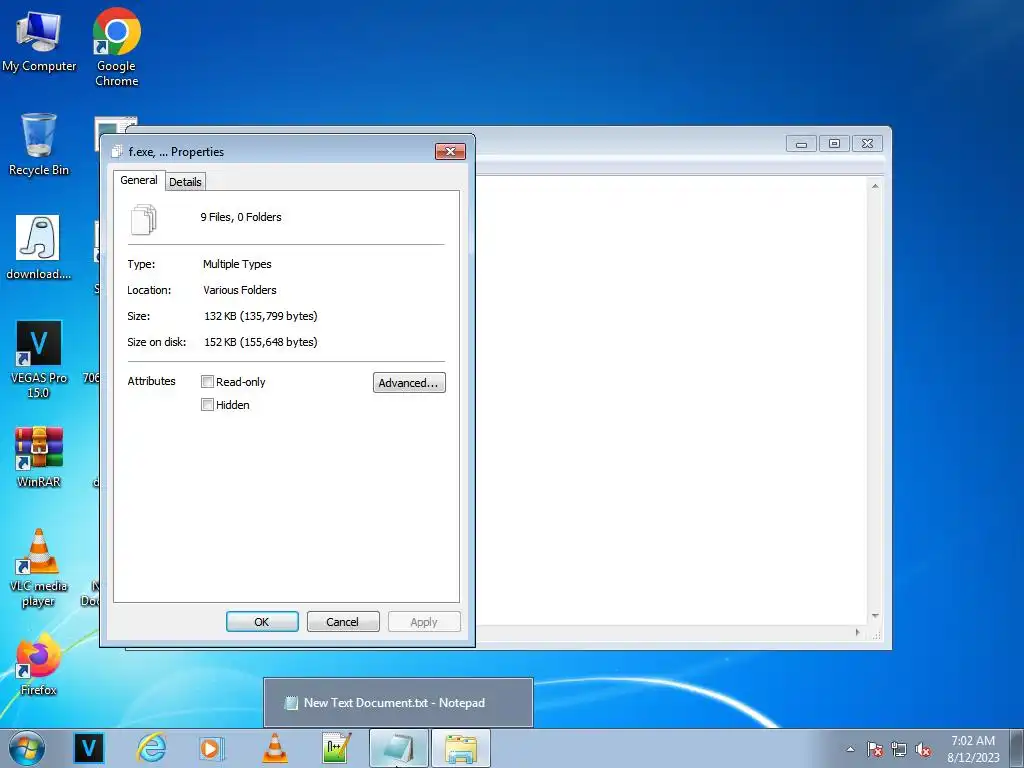Click the multiple-files icon in Properties dialog
This screenshot has width=1024, height=768.
click(x=144, y=219)
